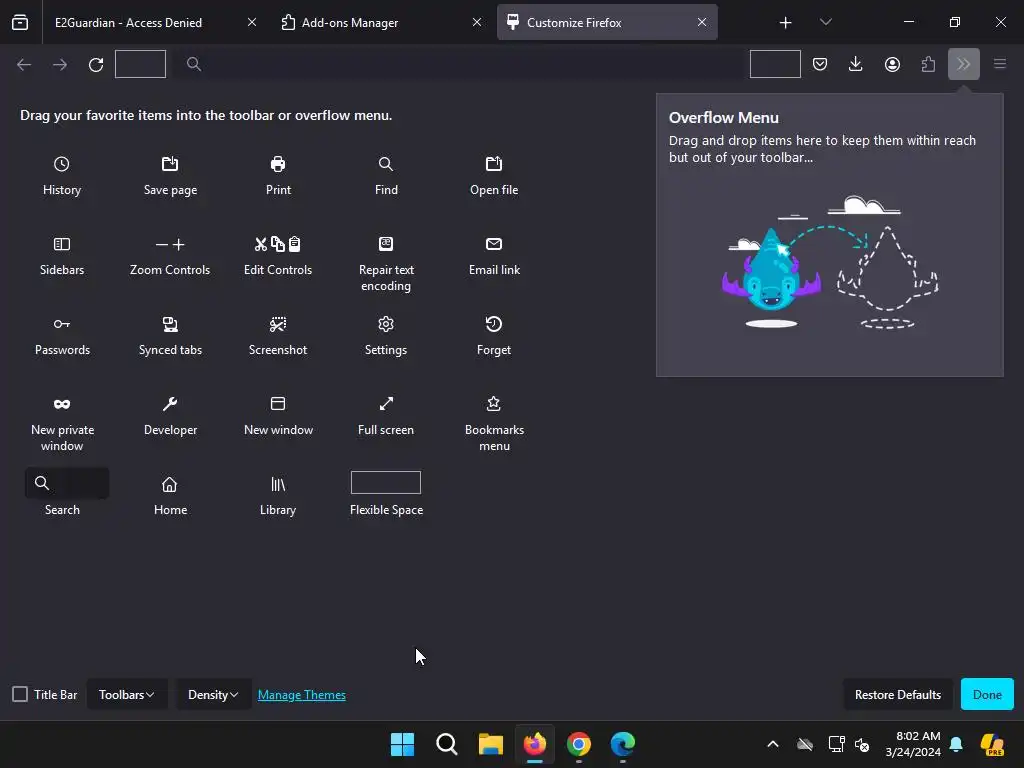This screenshot has height=768, width=1024.
Task: Open Firefox View icon in tab bar
Action: point(20,22)
